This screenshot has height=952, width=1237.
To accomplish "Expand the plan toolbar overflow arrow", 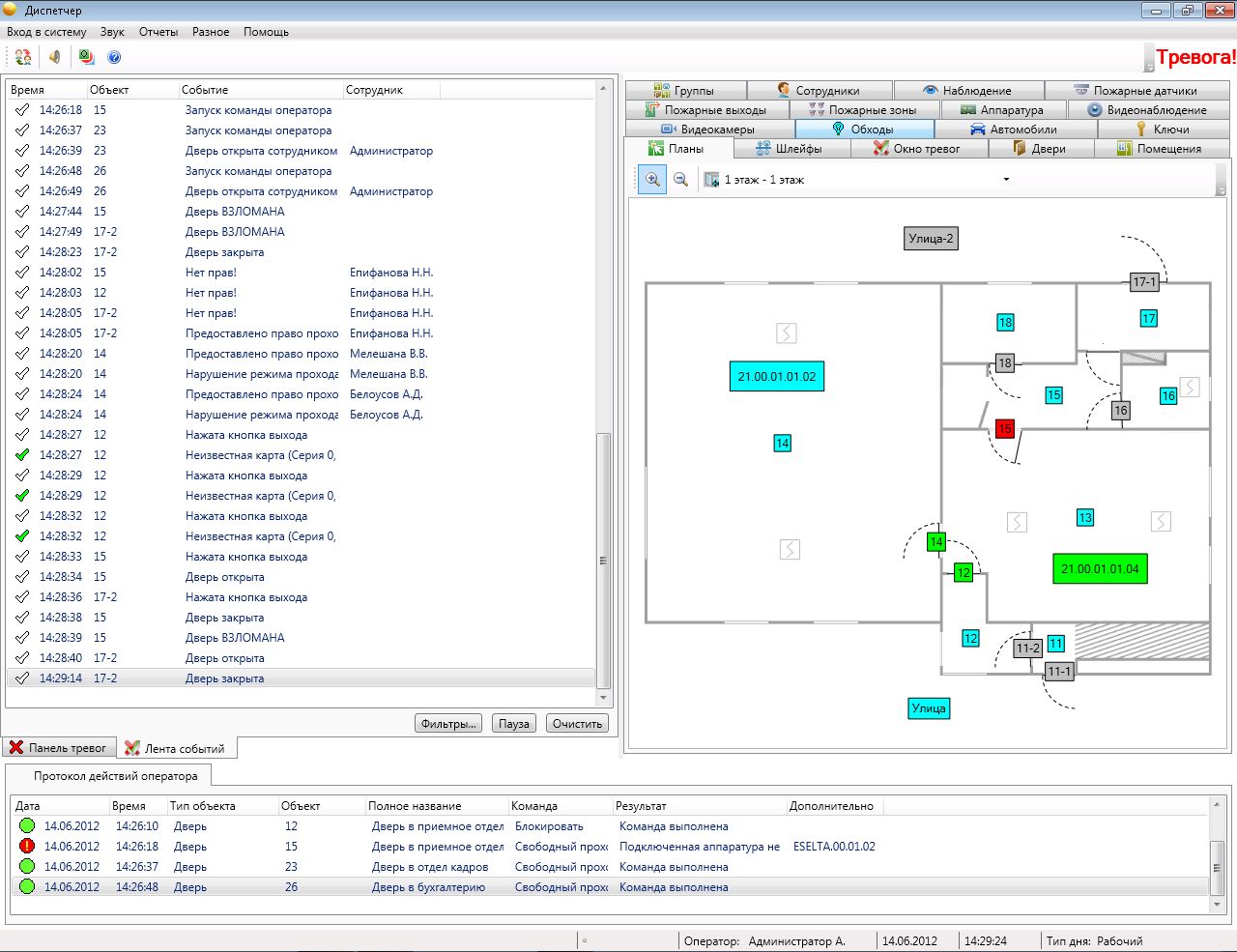I will pyautogui.click(x=1221, y=180).
